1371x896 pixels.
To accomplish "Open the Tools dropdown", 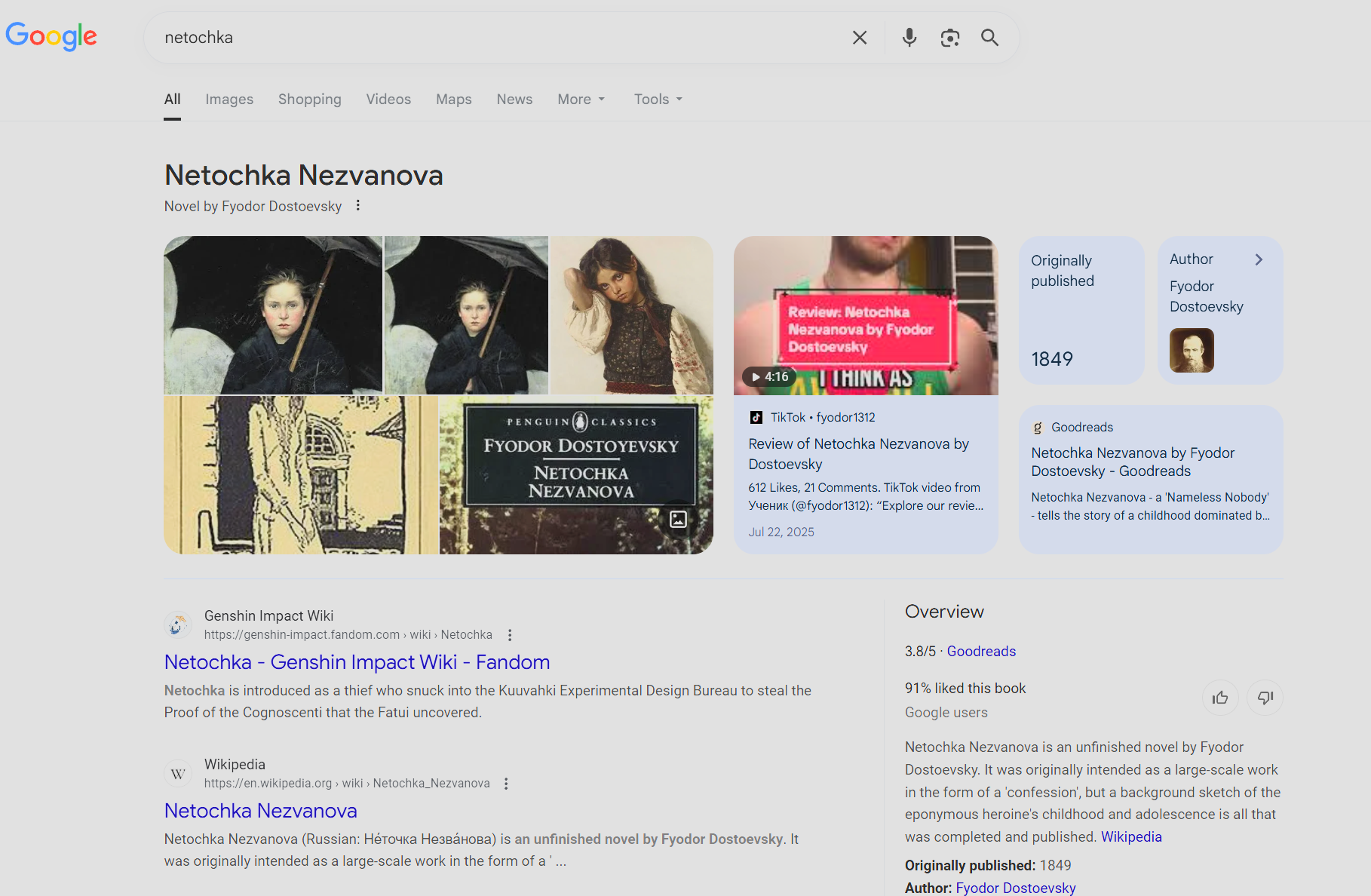I will (658, 100).
